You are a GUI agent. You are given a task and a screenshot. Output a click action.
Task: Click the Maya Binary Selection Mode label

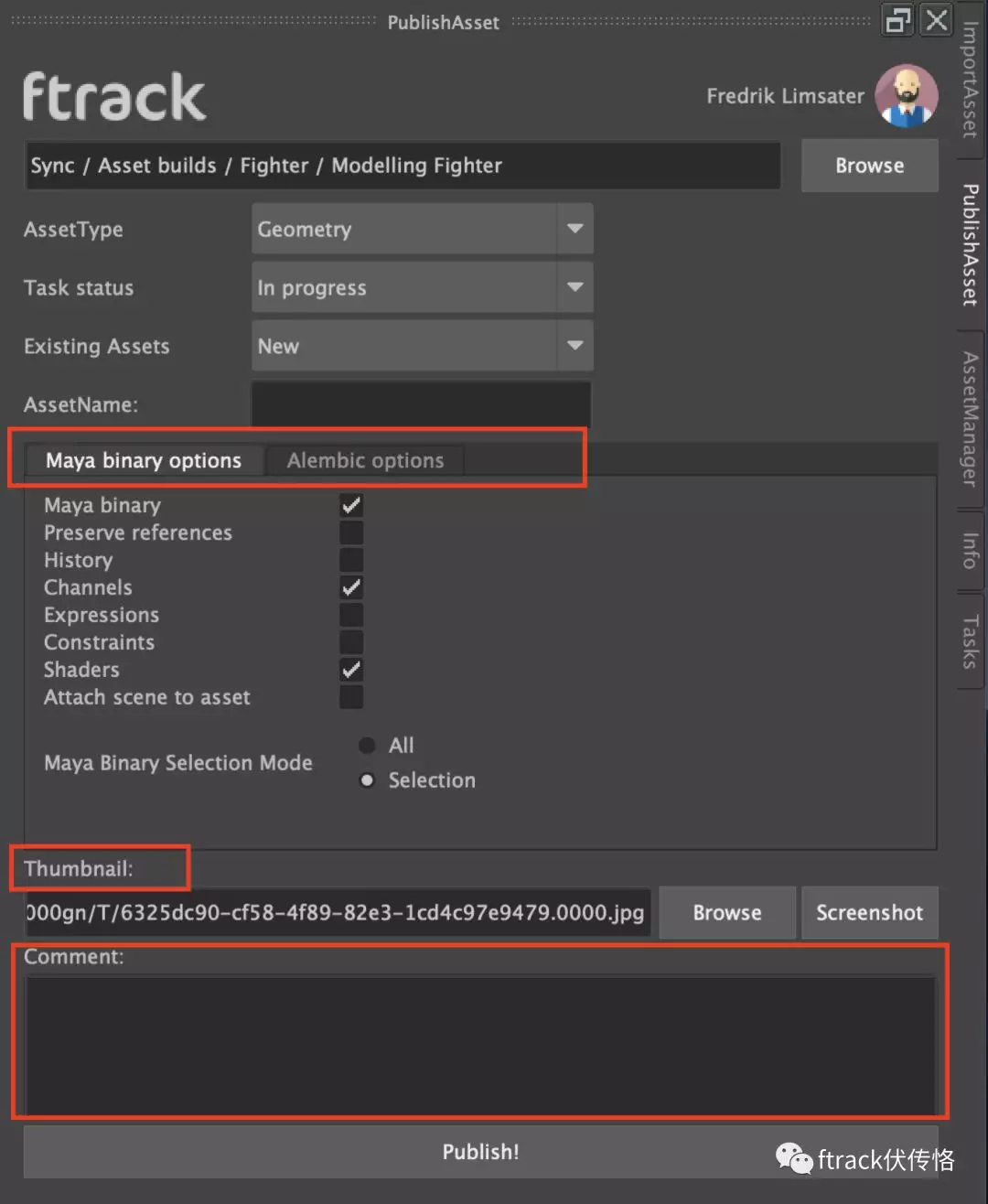(178, 763)
